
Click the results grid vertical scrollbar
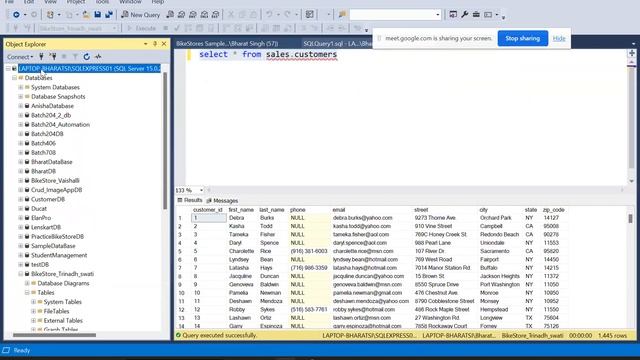point(631,218)
